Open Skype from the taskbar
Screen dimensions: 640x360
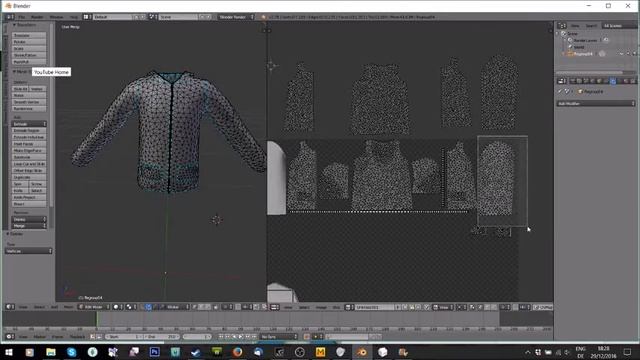[71, 352]
